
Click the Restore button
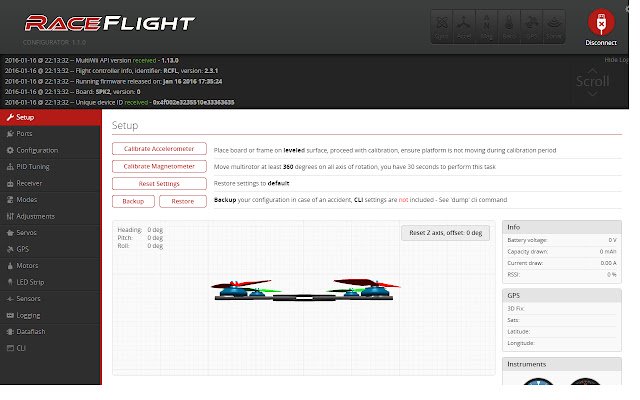[183, 201]
